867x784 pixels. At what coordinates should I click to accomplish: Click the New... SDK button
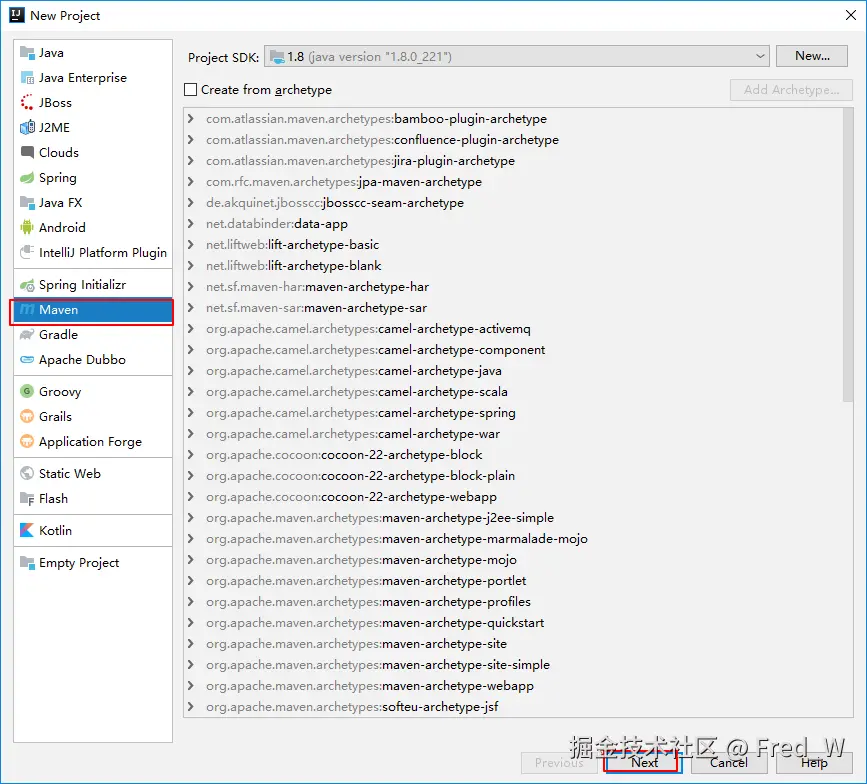pyautogui.click(x=812, y=56)
